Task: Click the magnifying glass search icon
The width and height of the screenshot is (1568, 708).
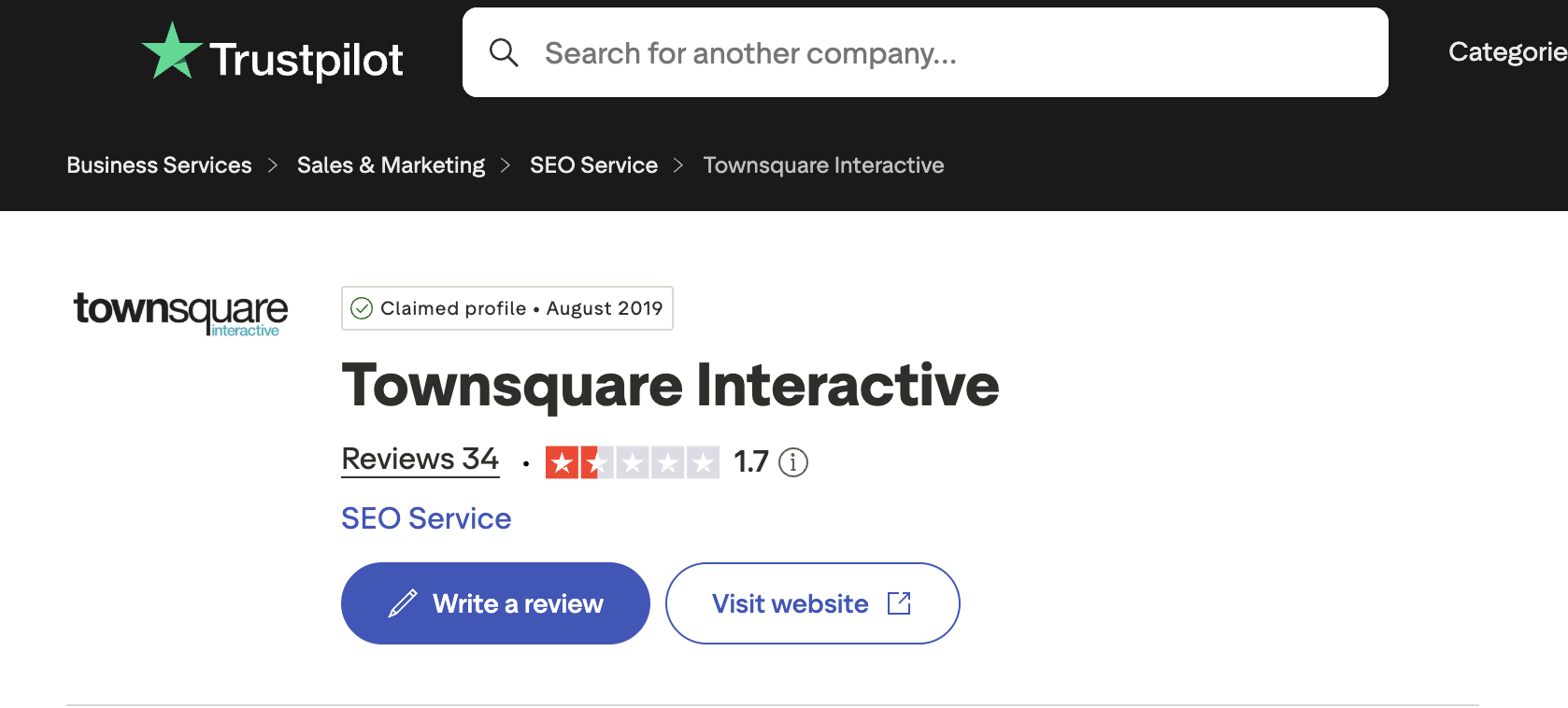Action: click(504, 52)
